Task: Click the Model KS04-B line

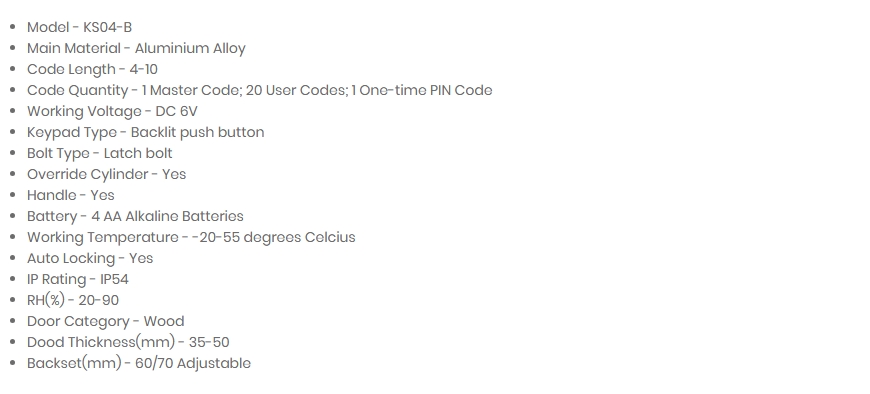Action: (x=79, y=27)
